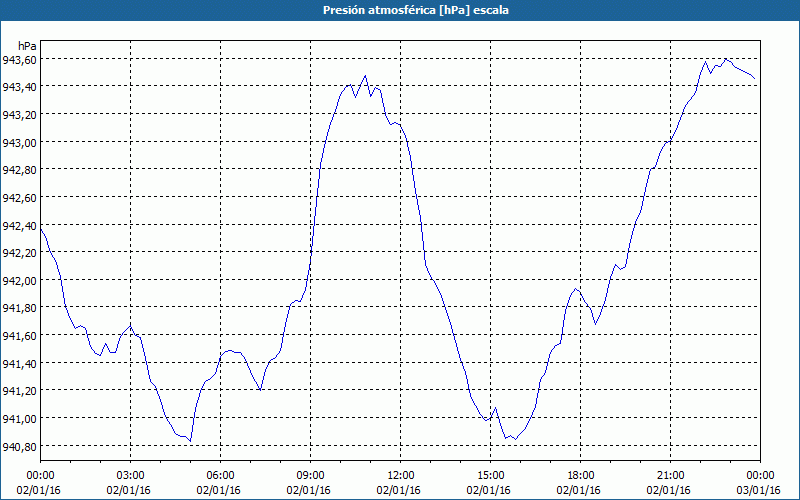Viewport: 800px width, 500px height.
Task: Click the 942,00 y-axis label
Action: [x=19, y=281]
